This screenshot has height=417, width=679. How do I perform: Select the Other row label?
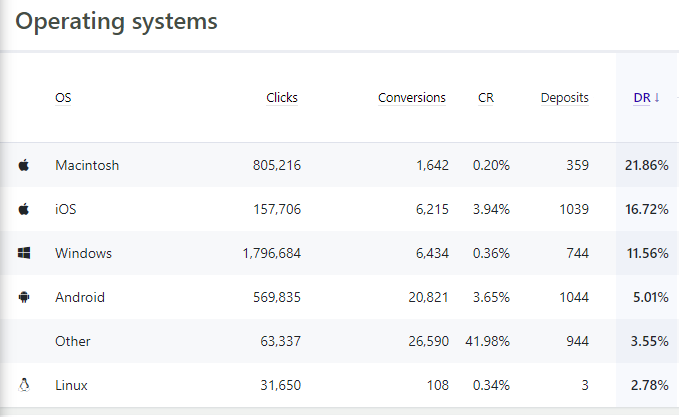(x=73, y=341)
